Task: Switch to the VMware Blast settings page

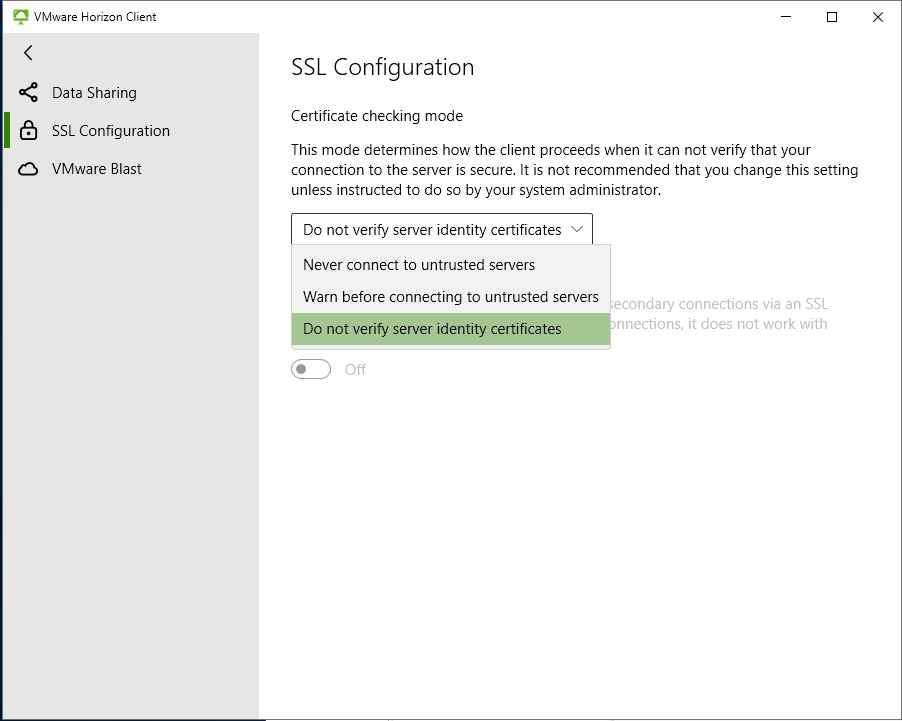Action: point(97,169)
